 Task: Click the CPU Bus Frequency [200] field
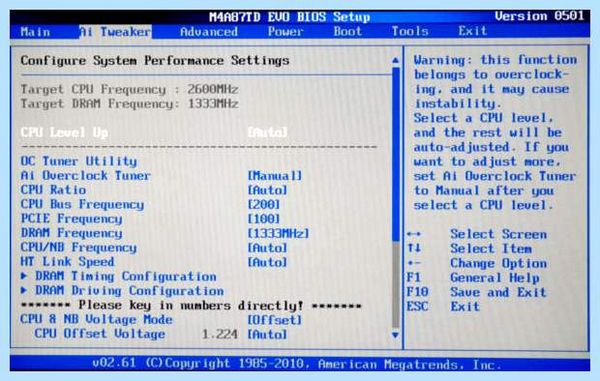(x=264, y=205)
